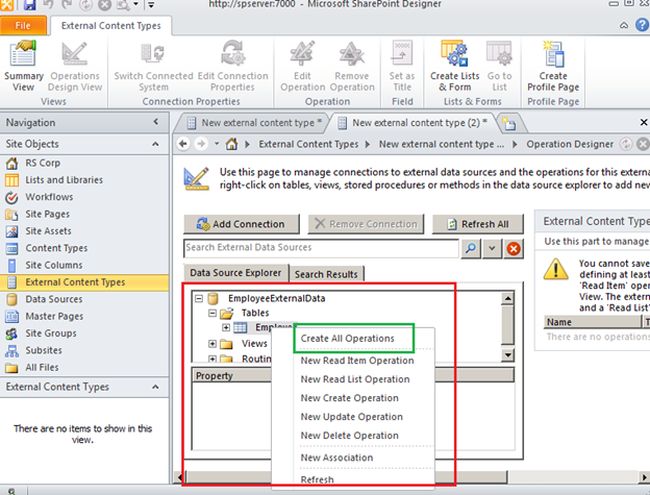Open the Search Results tab

point(326,274)
